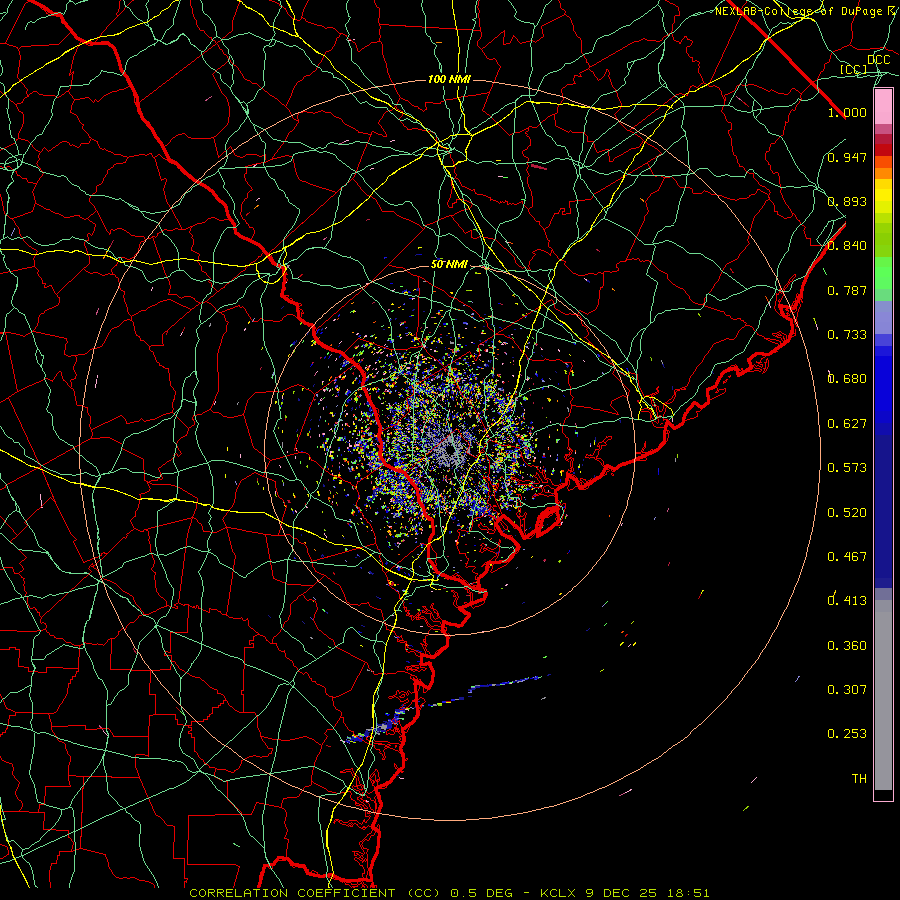This screenshot has height=900, width=900.
Task: Click the '[CC]' legend title
Action: click(854, 69)
